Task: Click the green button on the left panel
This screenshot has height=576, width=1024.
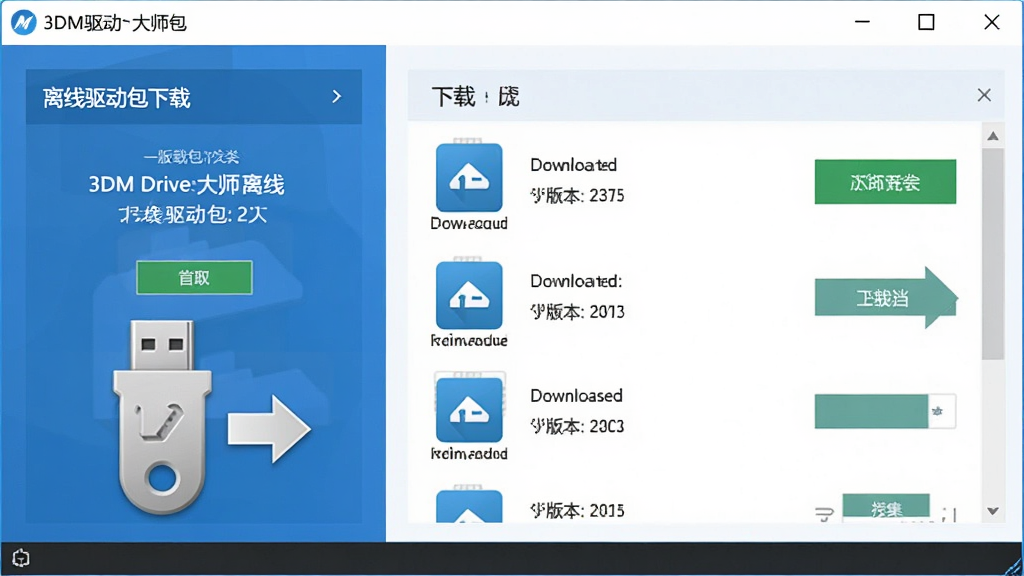Action: point(194,278)
